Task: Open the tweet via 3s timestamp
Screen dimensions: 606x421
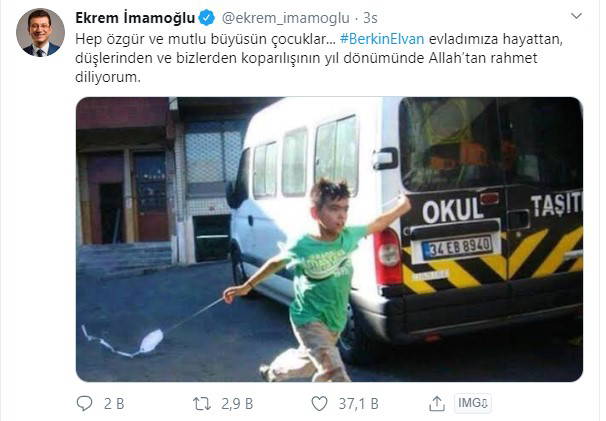Action: click(370, 18)
